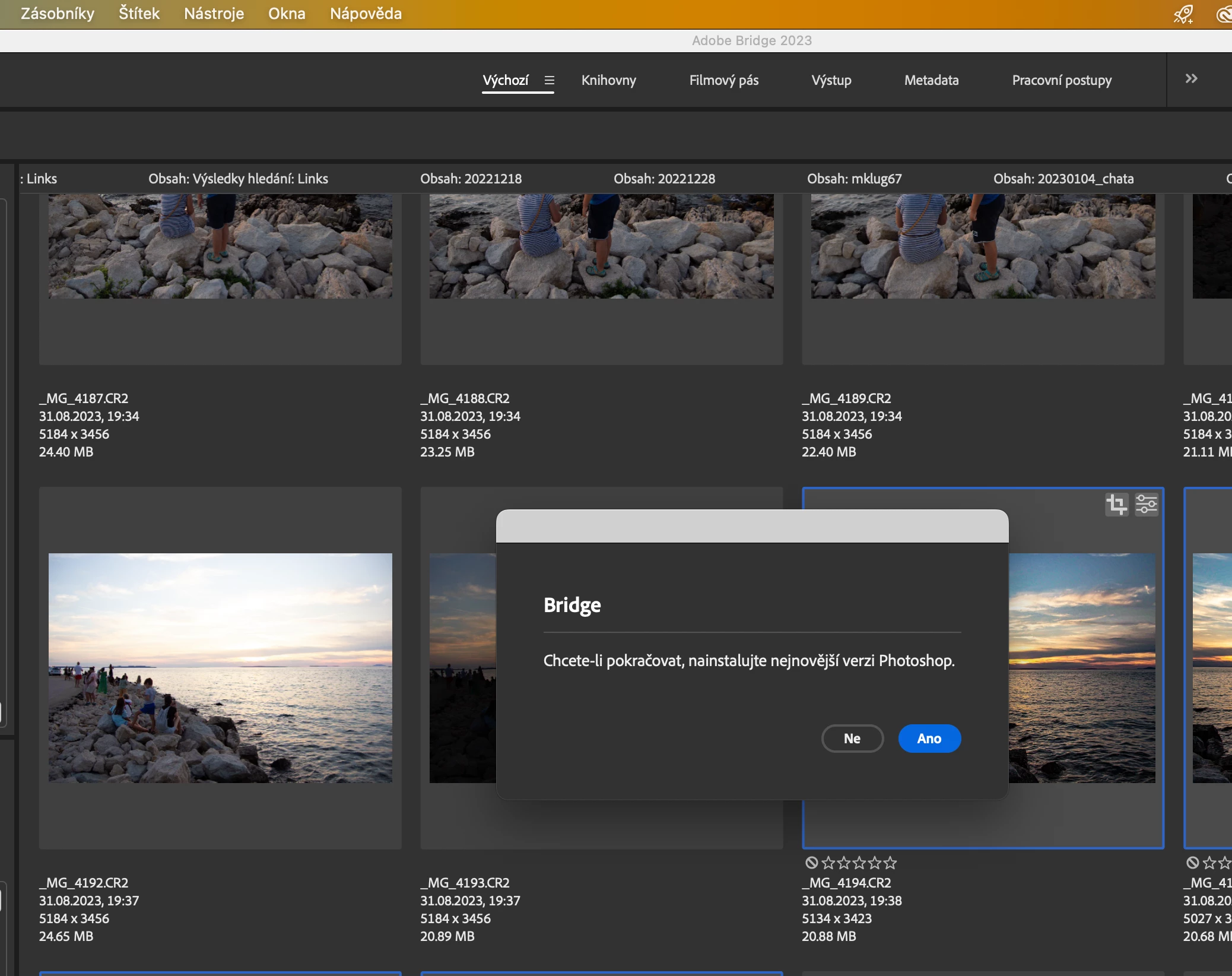The image size is (1232, 976).
Task: Switch to the Filmový pás workspace
Action: point(723,80)
